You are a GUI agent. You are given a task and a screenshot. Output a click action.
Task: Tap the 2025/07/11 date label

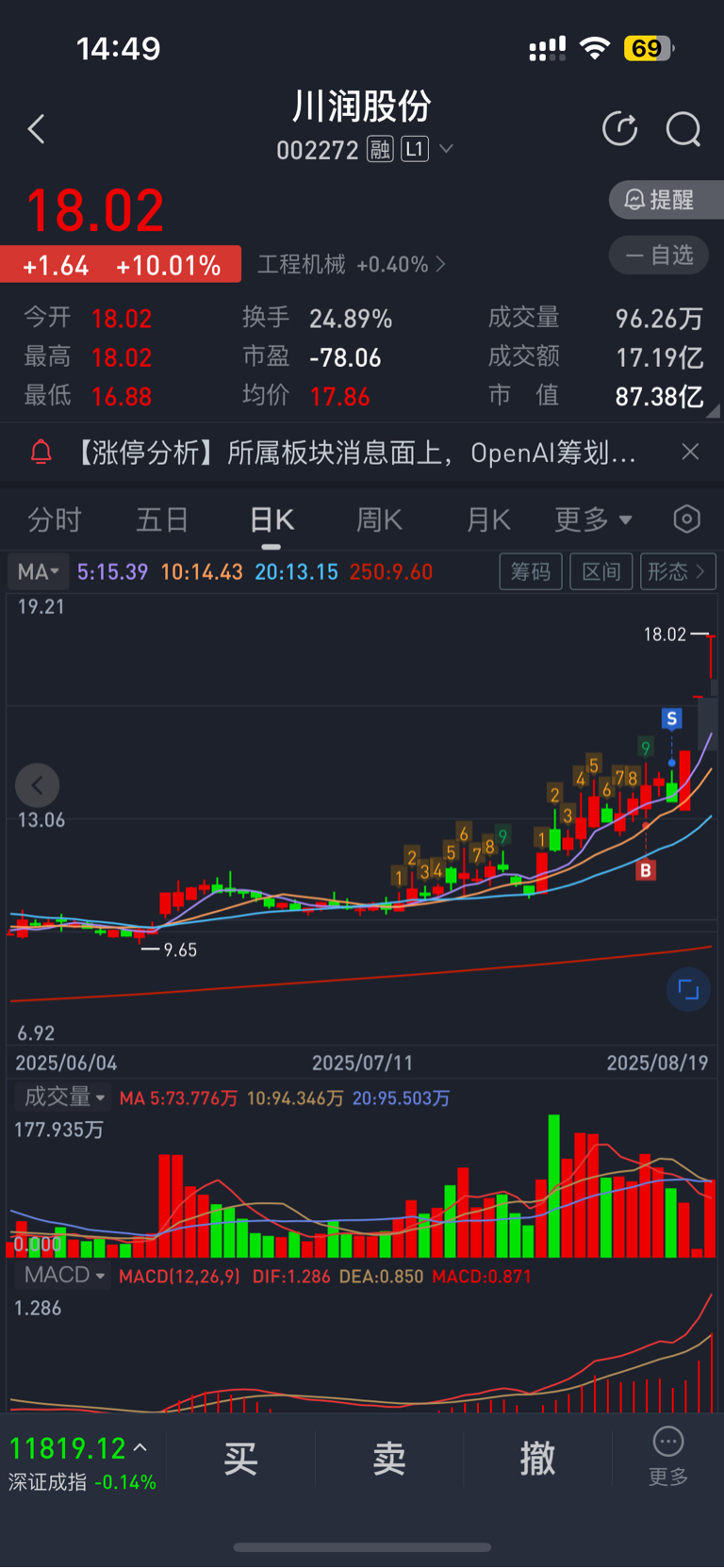tap(362, 1063)
